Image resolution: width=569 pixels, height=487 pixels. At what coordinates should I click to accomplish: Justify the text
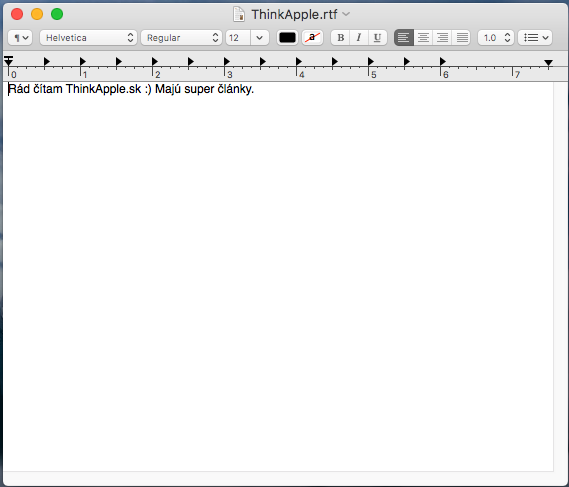(x=461, y=38)
